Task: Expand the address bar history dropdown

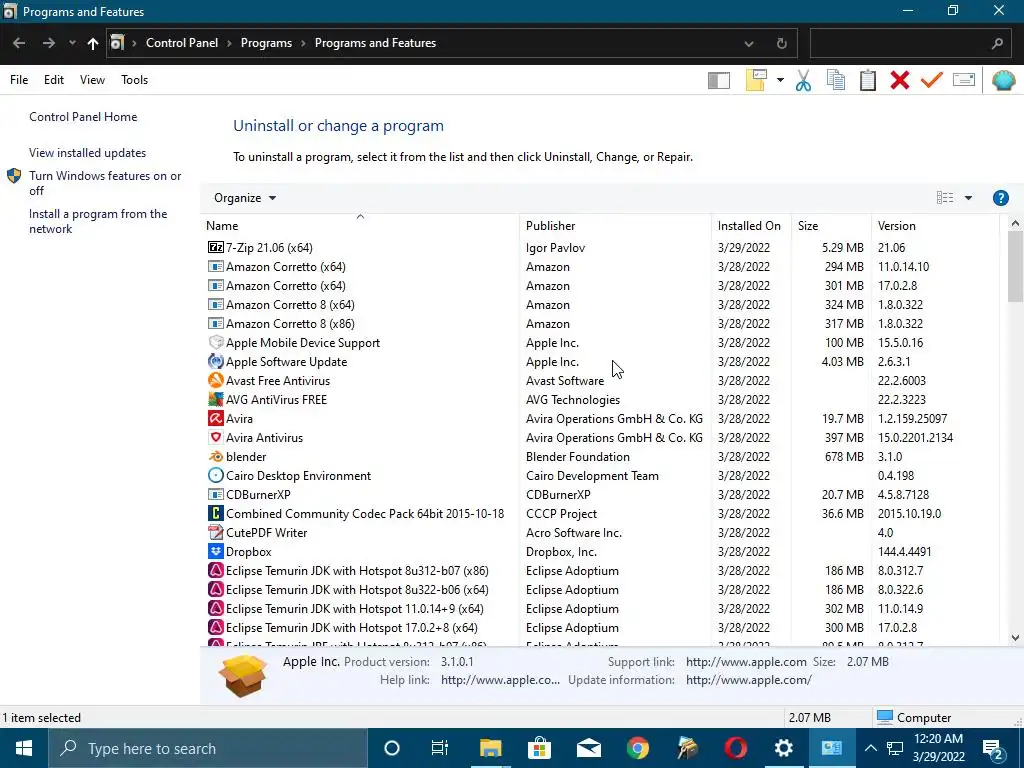Action: (x=749, y=44)
